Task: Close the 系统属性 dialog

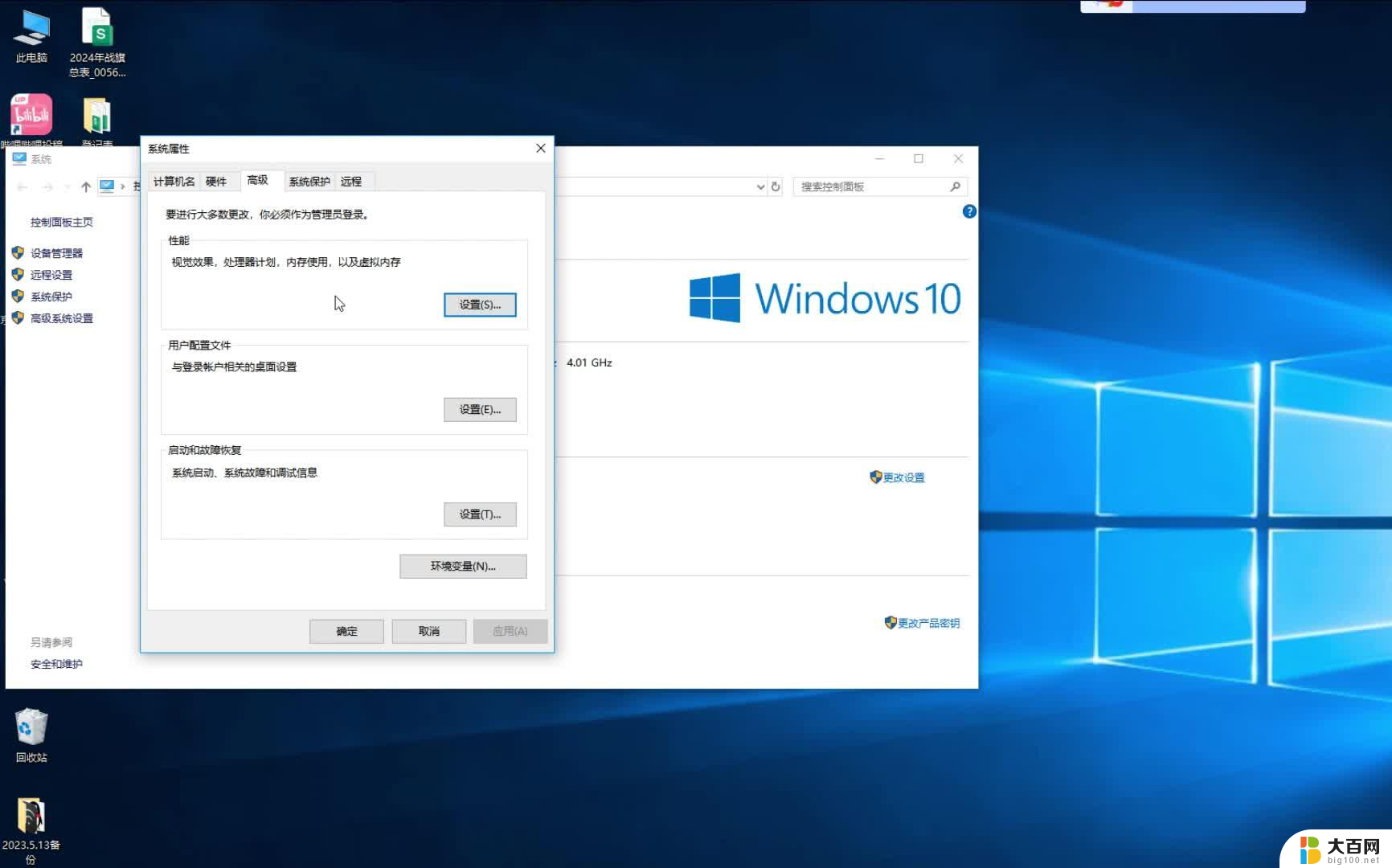Action: (x=541, y=149)
